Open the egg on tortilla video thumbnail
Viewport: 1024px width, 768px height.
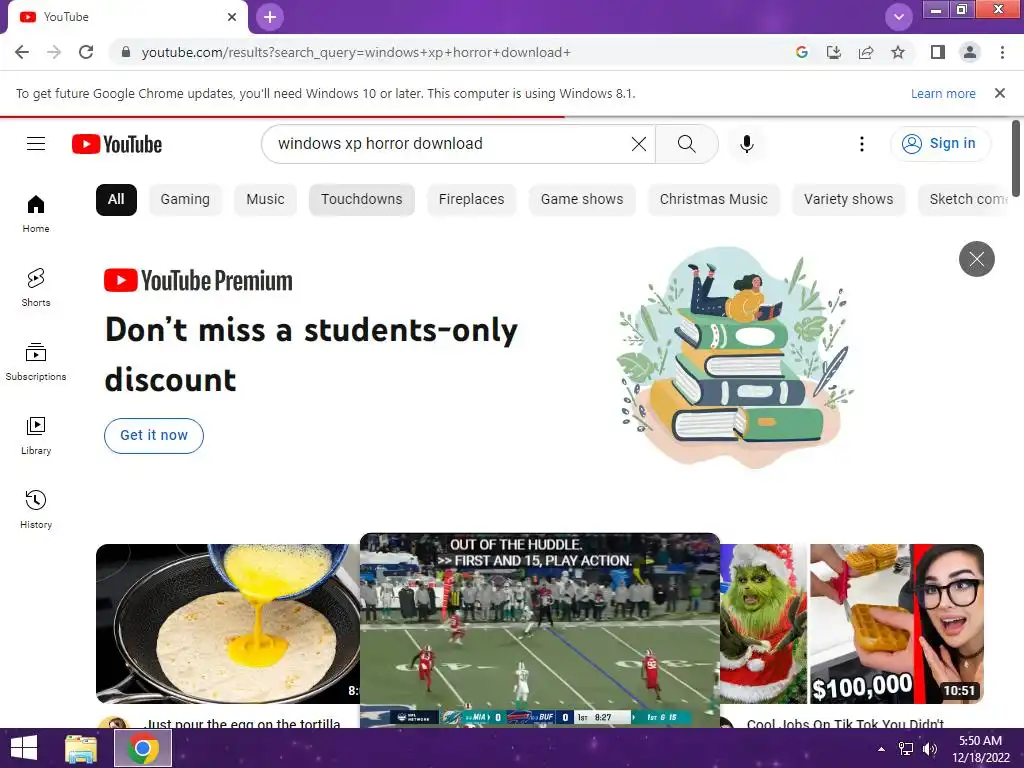228,624
